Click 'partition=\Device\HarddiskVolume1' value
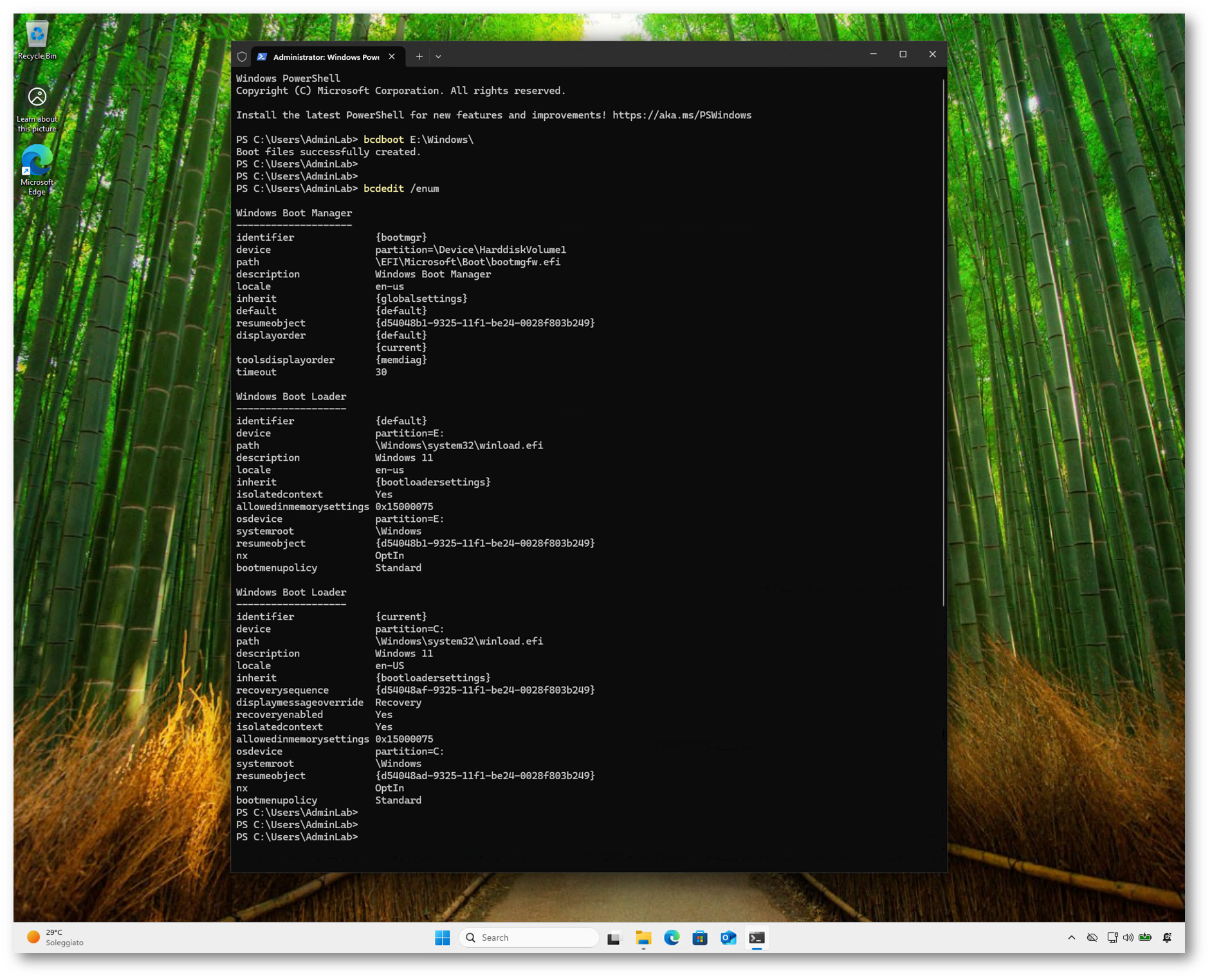Screen dimensions: 1212x980 [471, 250]
